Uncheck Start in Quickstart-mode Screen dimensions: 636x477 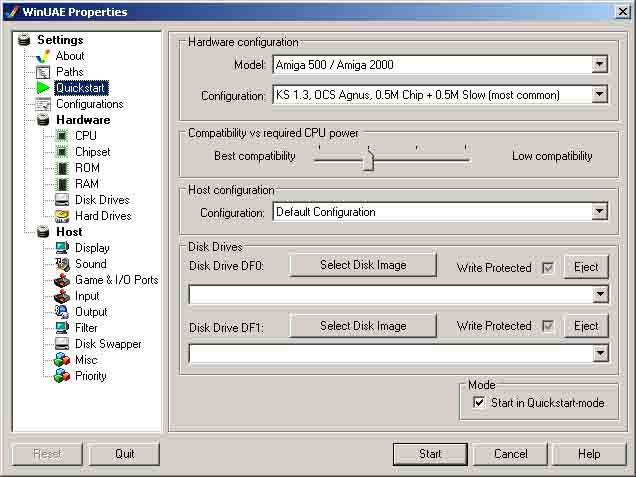[479, 403]
